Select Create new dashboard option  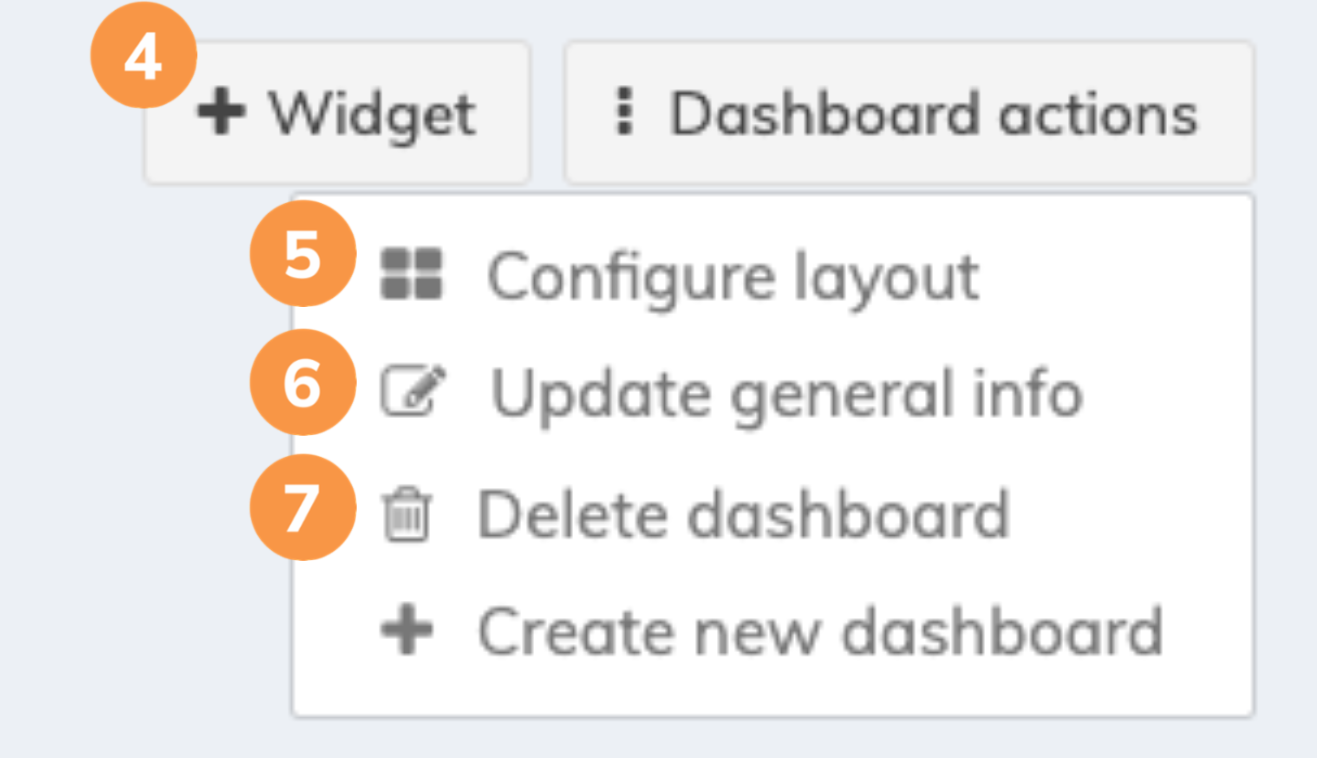[x=820, y=632]
